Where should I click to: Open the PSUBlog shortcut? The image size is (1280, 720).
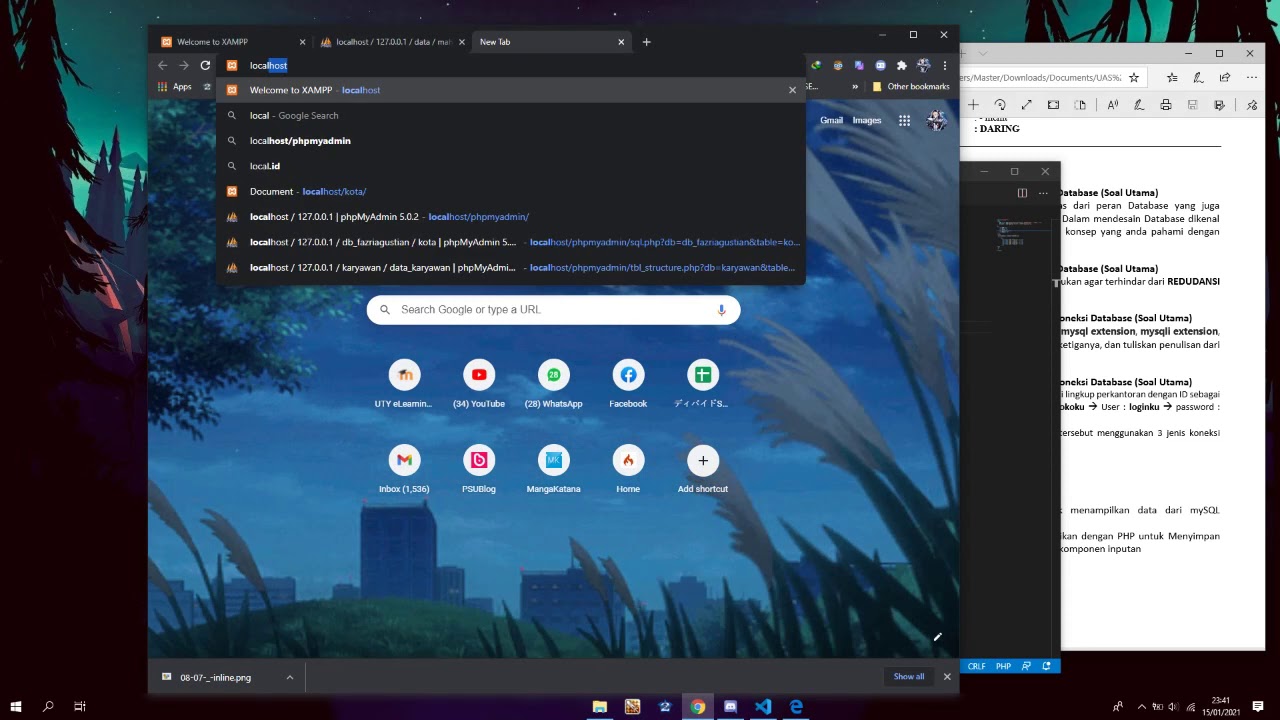pos(479,470)
